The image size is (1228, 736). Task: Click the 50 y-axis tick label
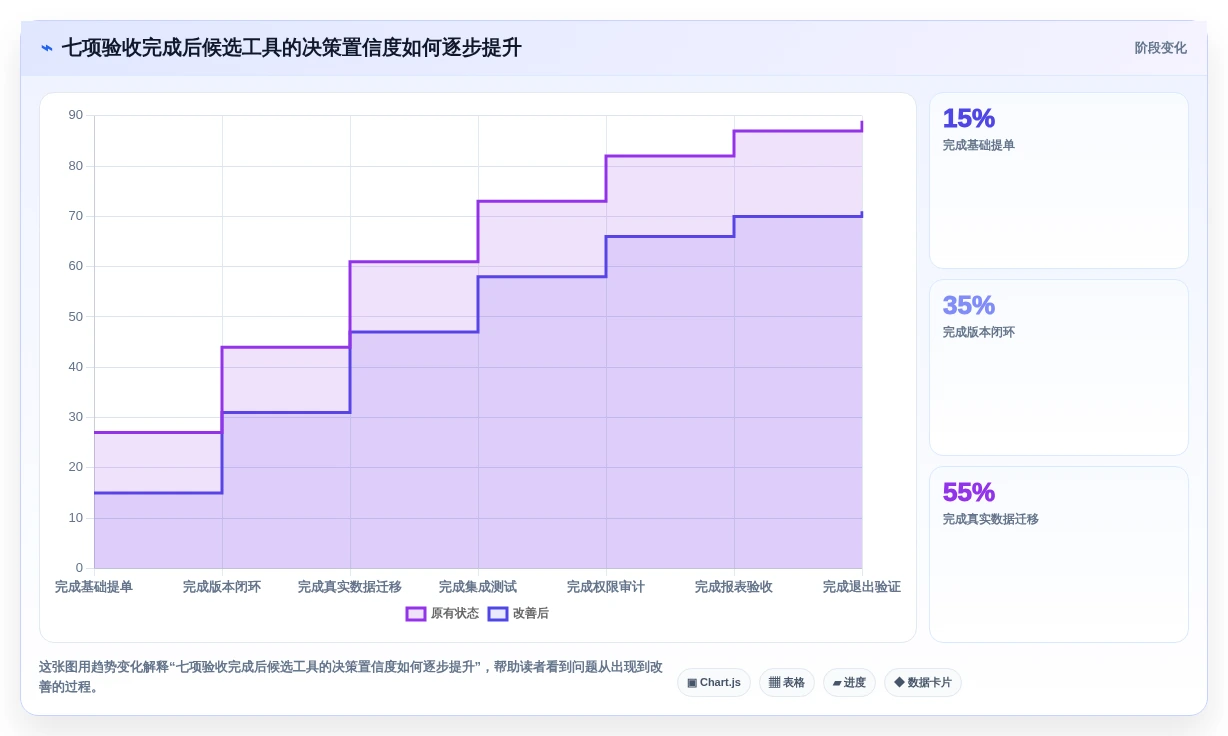[76, 317]
